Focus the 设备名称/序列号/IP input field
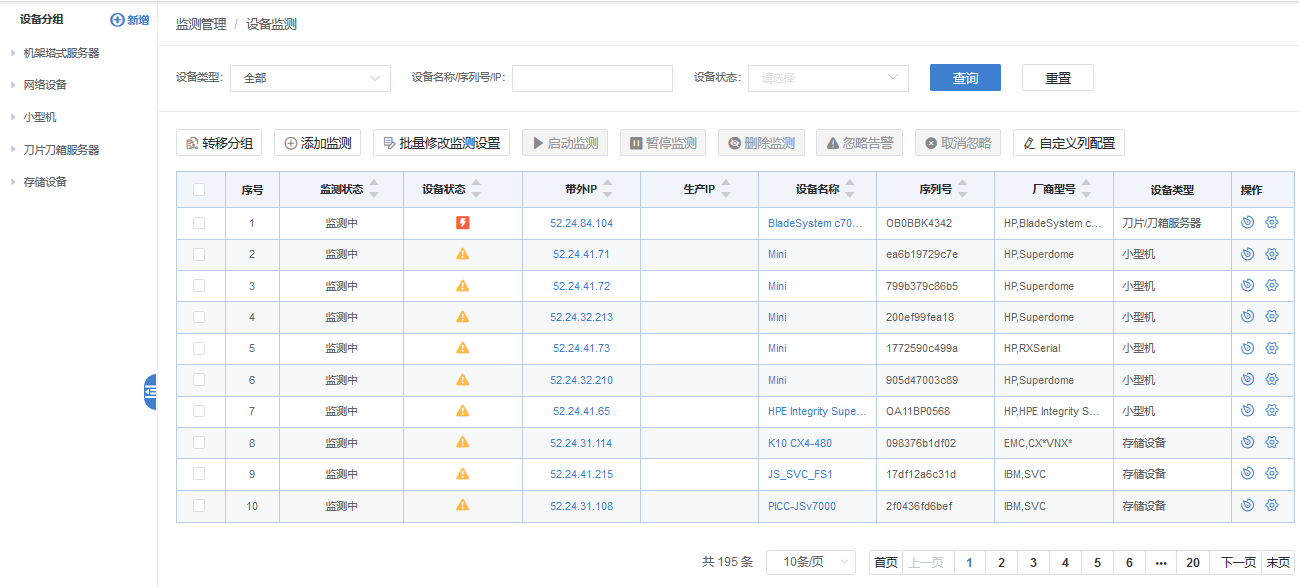1299x587 pixels. (592, 78)
